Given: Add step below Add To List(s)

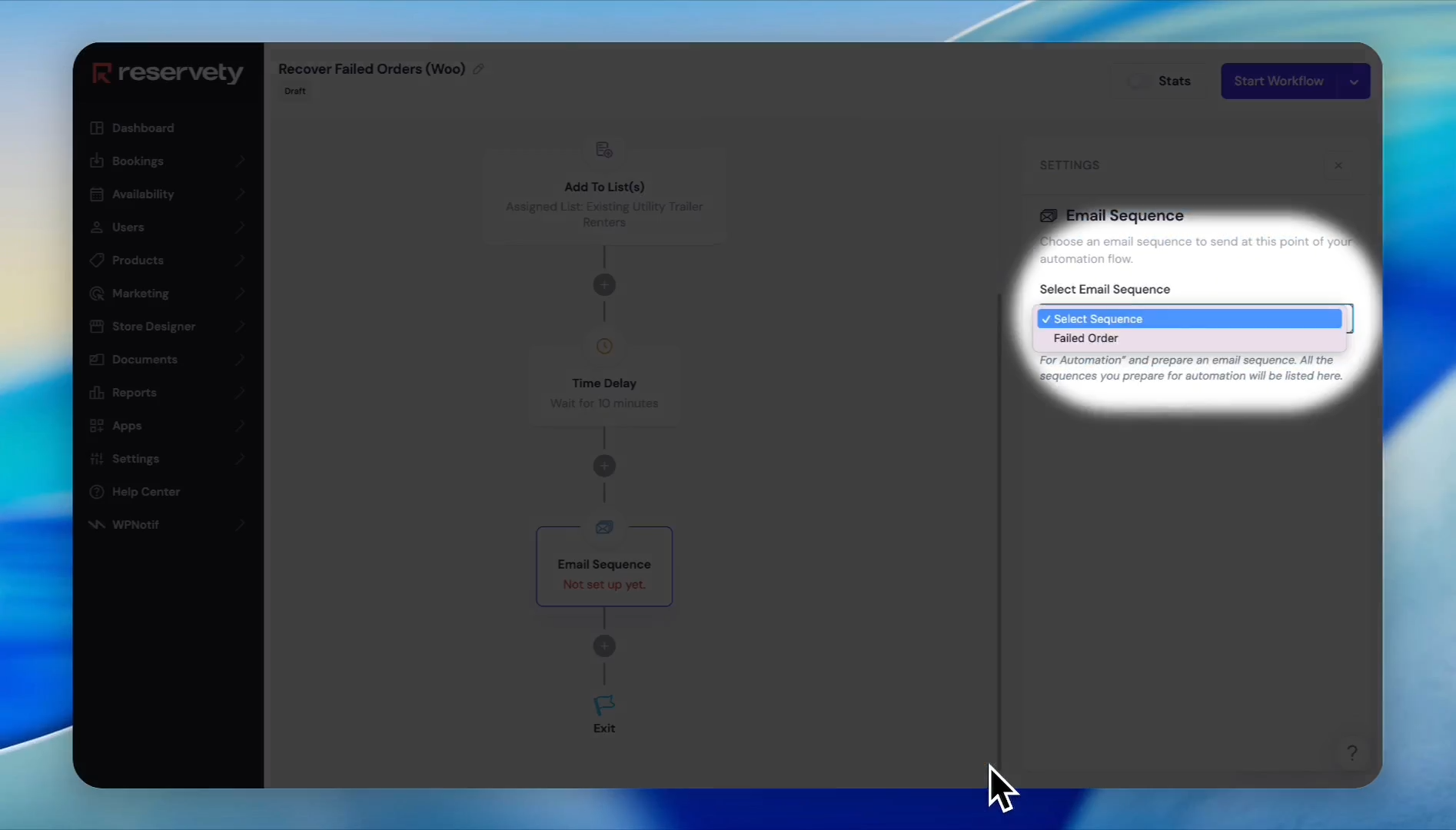Looking at the screenshot, I should coord(604,285).
